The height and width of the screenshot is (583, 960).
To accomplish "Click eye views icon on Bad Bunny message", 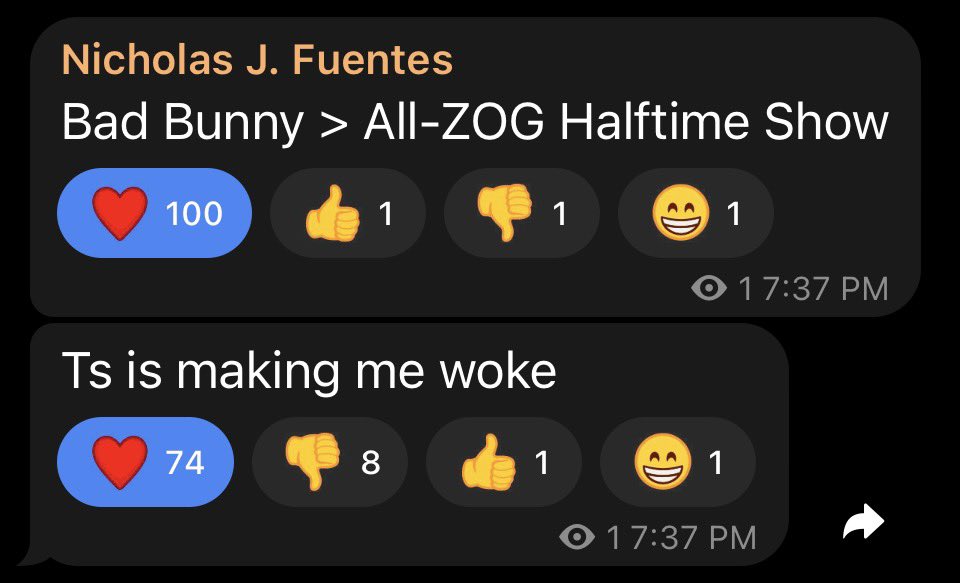I will [710, 289].
